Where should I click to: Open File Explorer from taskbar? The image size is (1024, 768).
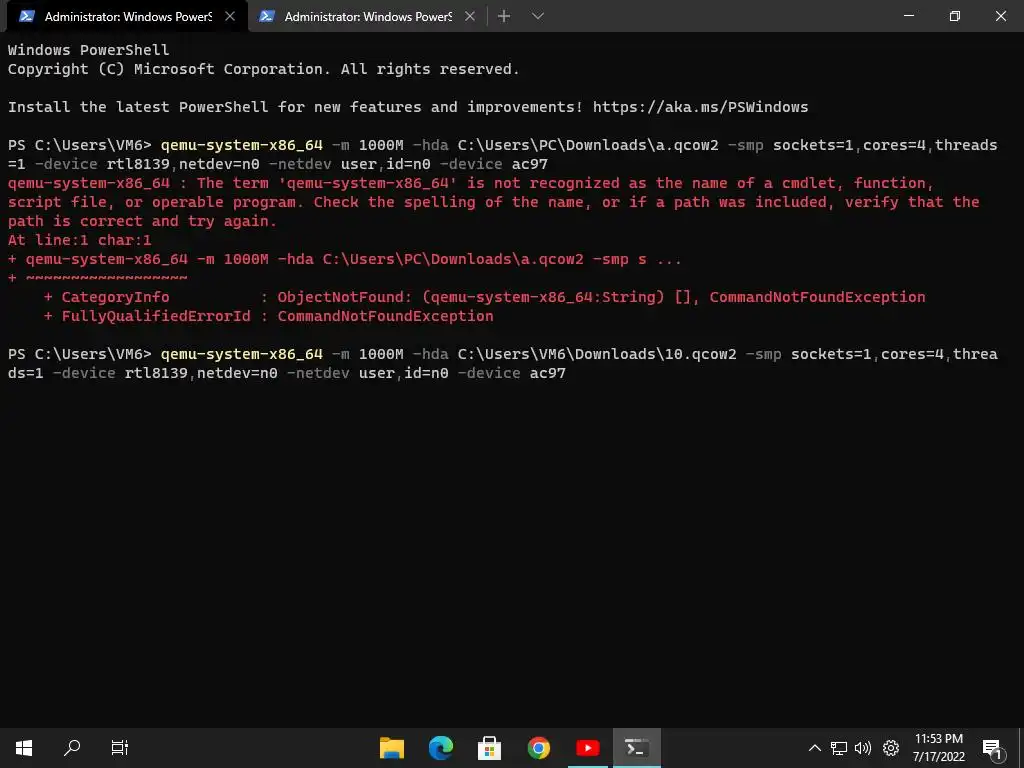point(392,748)
